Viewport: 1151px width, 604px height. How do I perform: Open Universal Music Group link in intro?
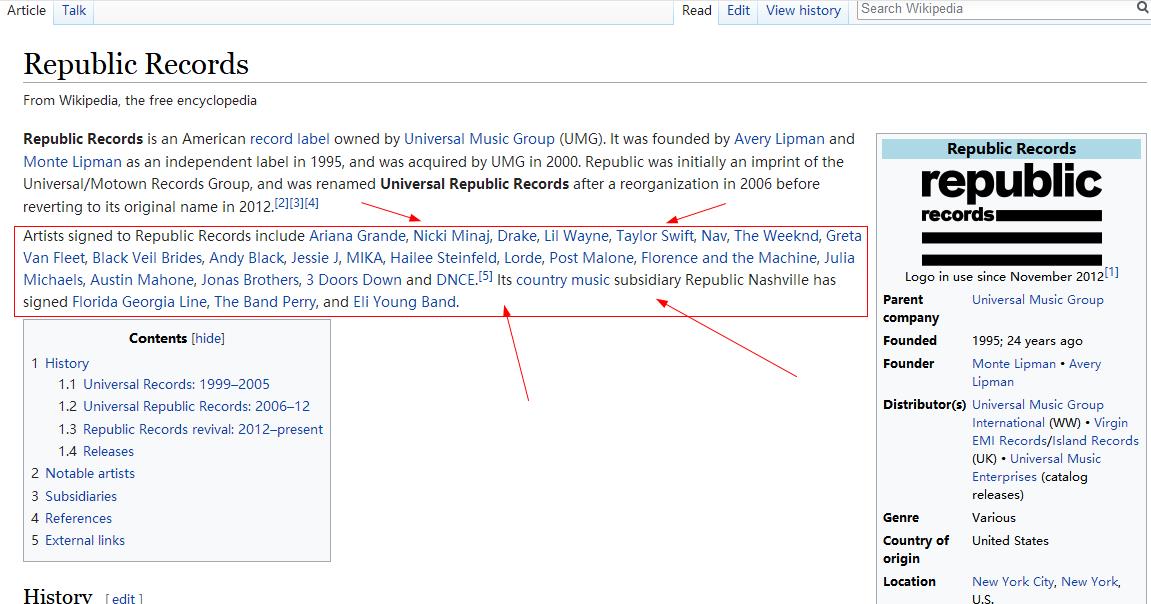point(479,139)
